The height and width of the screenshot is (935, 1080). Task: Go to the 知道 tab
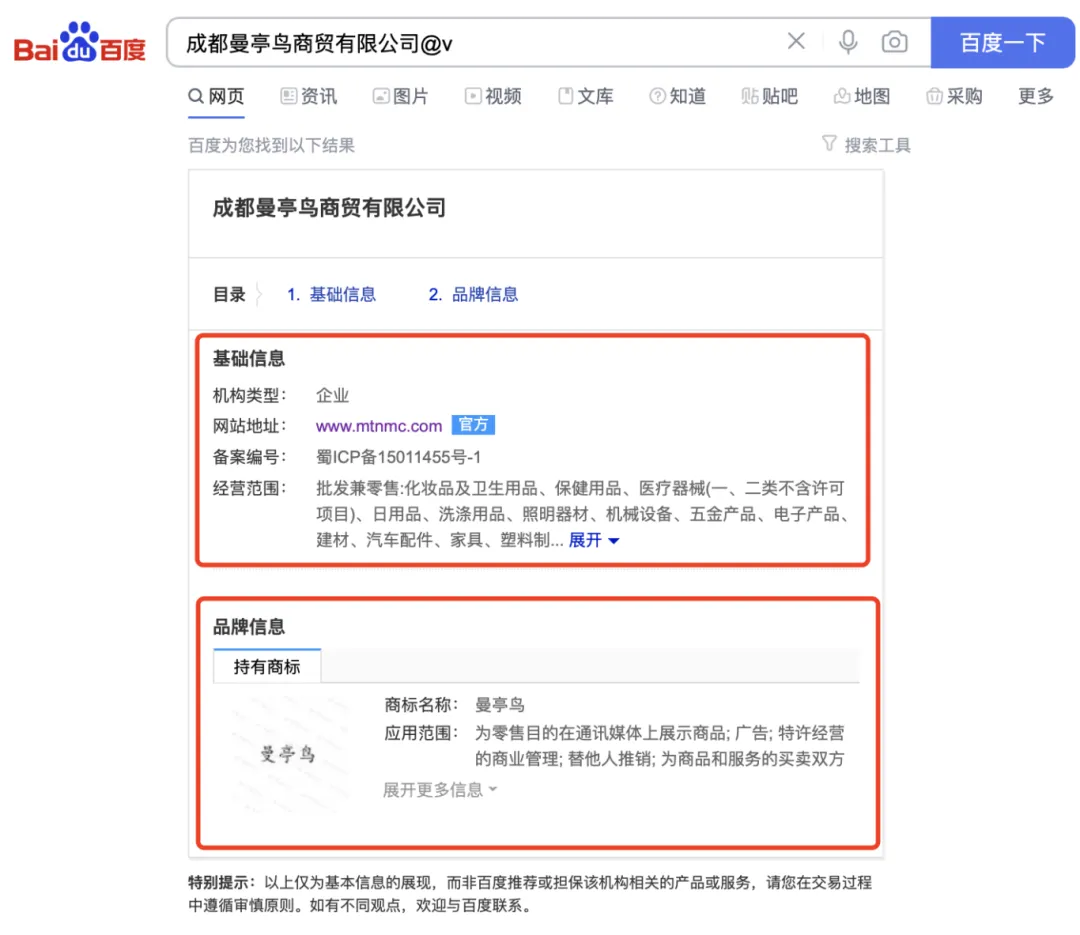click(678, 96)
